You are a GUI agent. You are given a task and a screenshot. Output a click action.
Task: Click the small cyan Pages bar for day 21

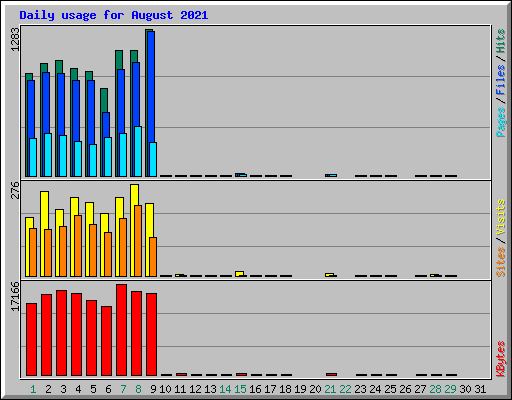pos(332,175)
